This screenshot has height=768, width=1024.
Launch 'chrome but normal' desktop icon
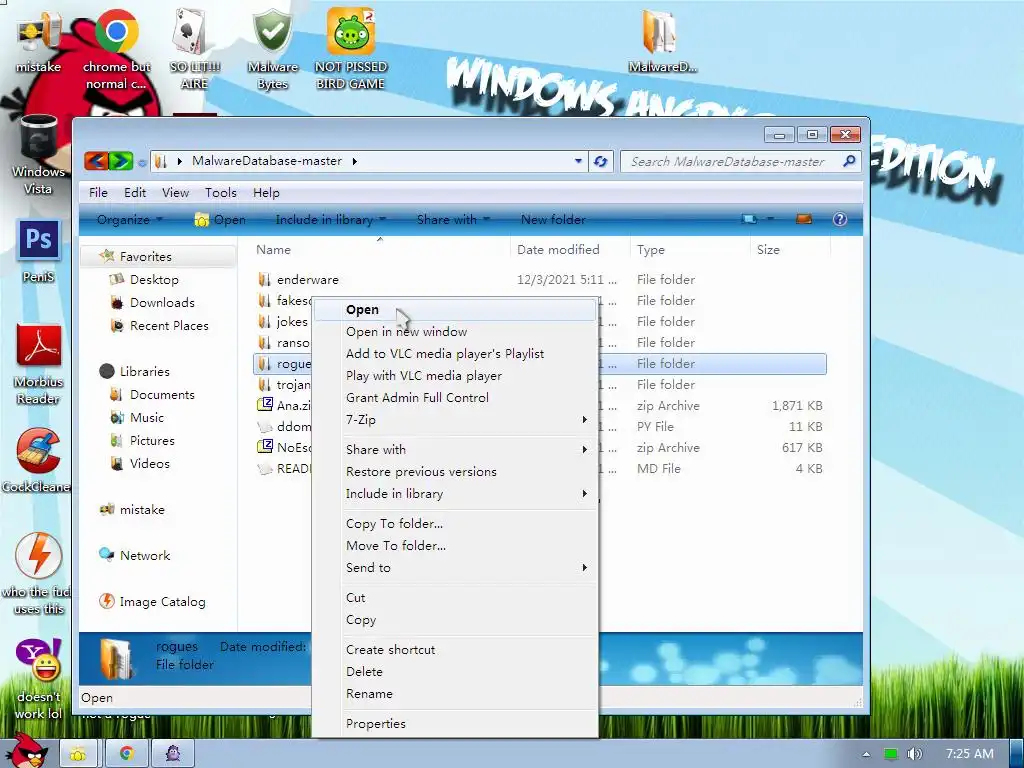[116, 49]
